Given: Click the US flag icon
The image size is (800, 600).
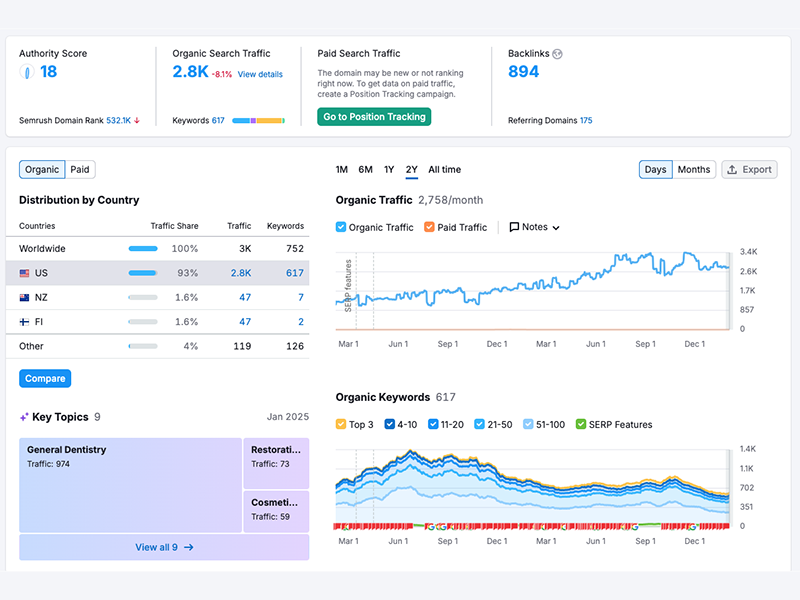Looking at the screenshot, I should [x=24, y=273].
